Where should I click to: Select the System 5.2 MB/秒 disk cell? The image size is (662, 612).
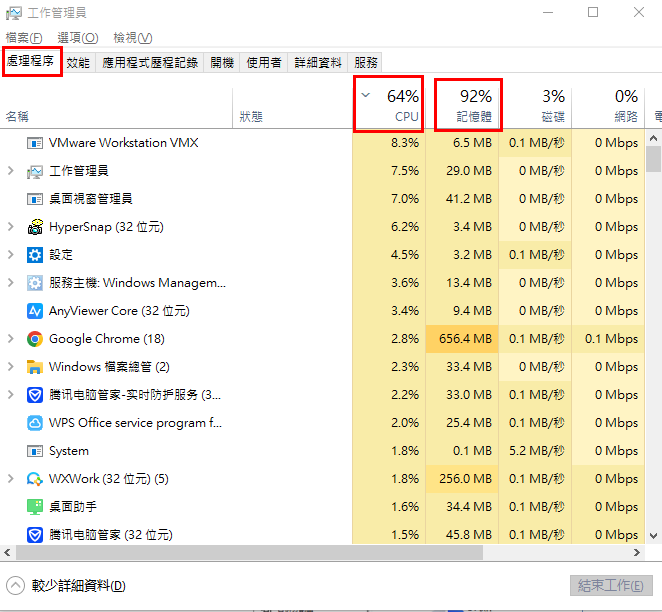click(535, 451)
